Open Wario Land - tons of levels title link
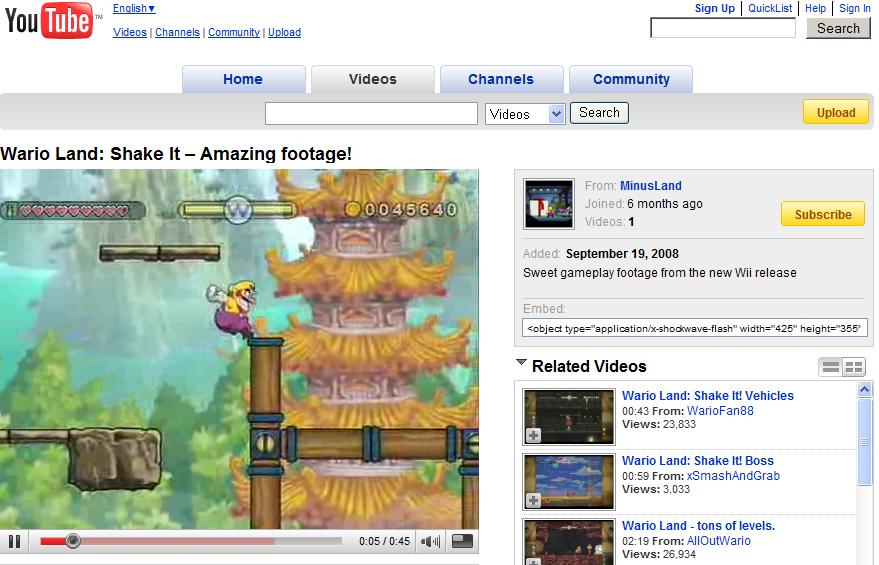The image size is (879, 565). (x=698, y=525)
